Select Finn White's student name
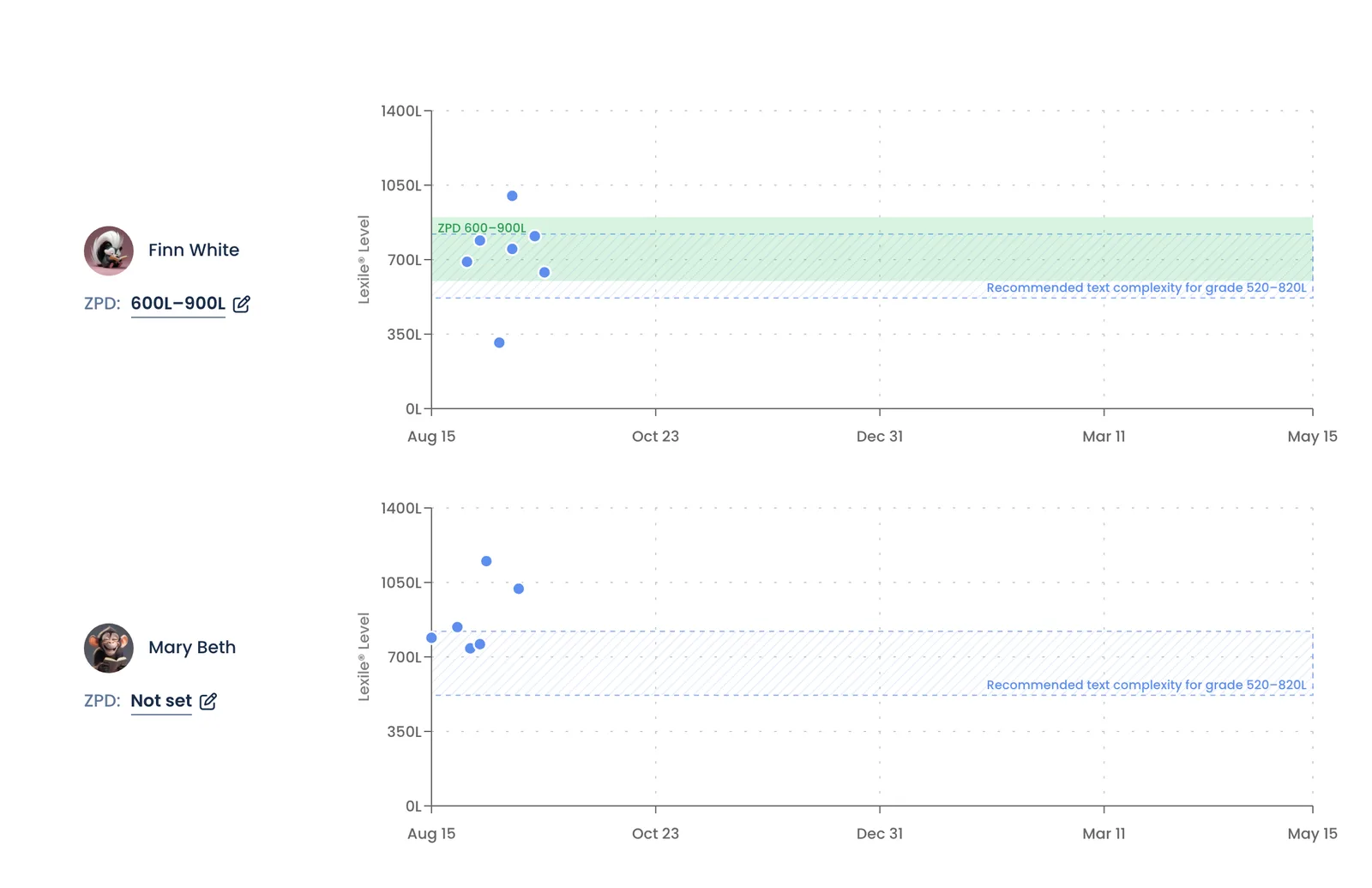Viewport: 1372px width, 888px height. 194,250
